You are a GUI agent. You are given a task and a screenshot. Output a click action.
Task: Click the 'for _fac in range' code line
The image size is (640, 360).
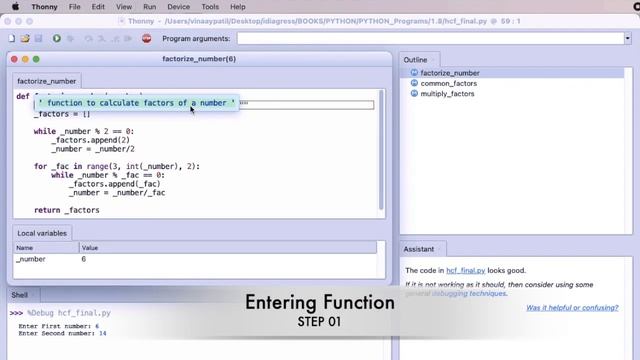coord(117,167)
